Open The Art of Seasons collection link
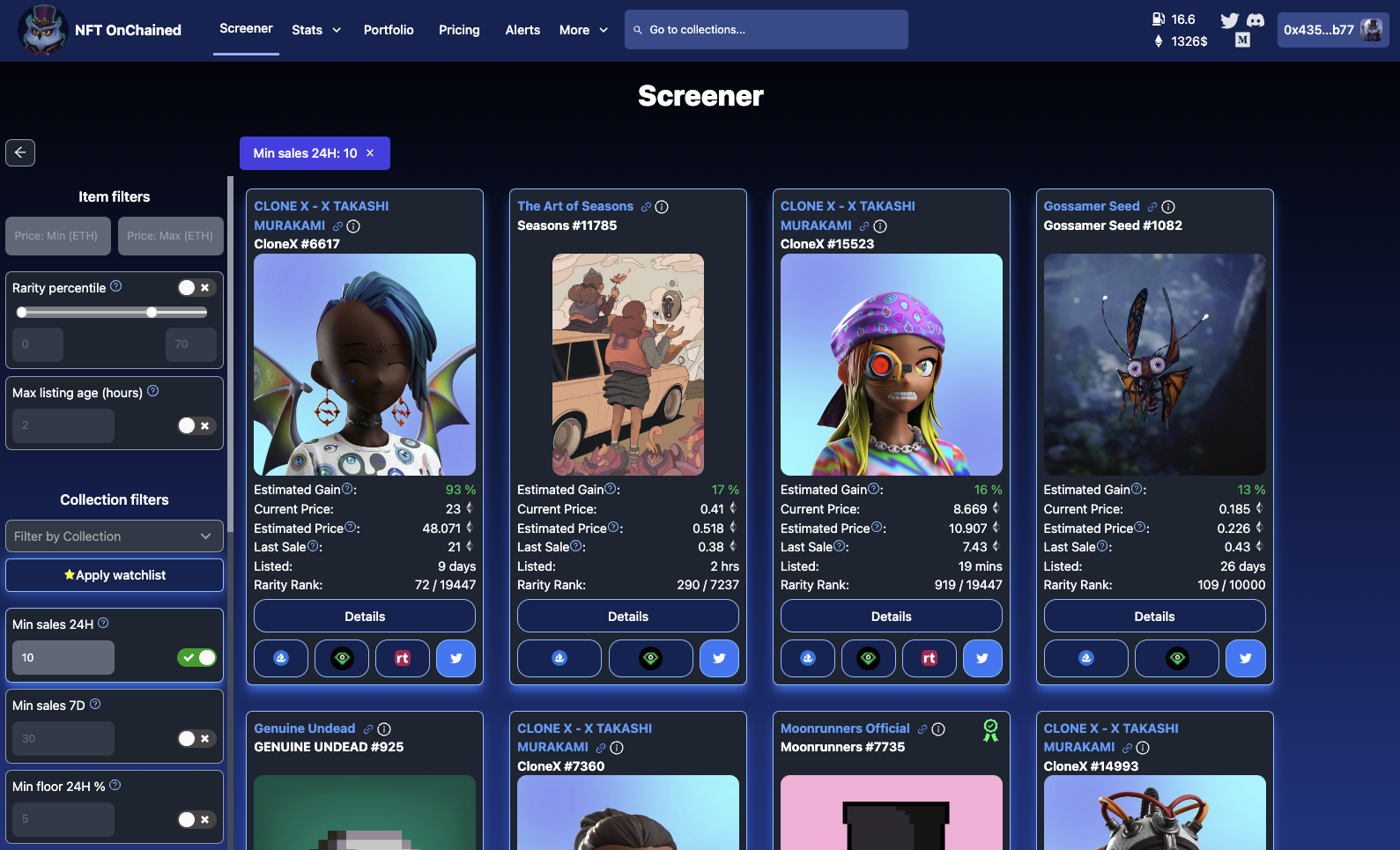The width and height of the screenshot is (1400, 850). pyautogui.click(x=575, y=206)
